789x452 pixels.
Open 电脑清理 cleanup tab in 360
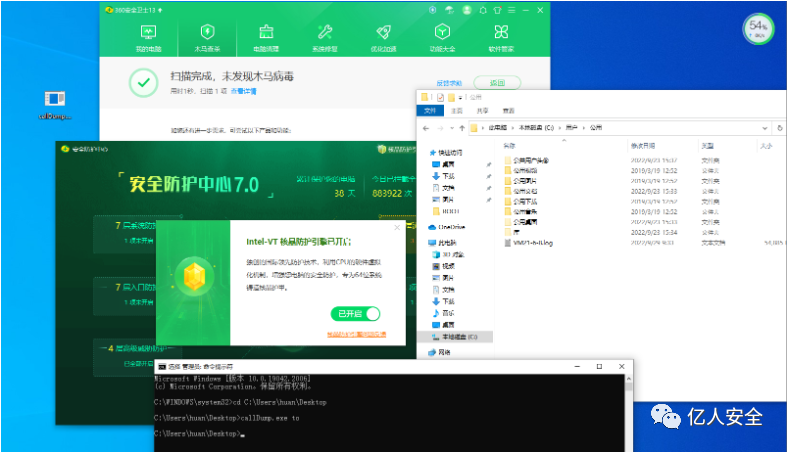266,38
